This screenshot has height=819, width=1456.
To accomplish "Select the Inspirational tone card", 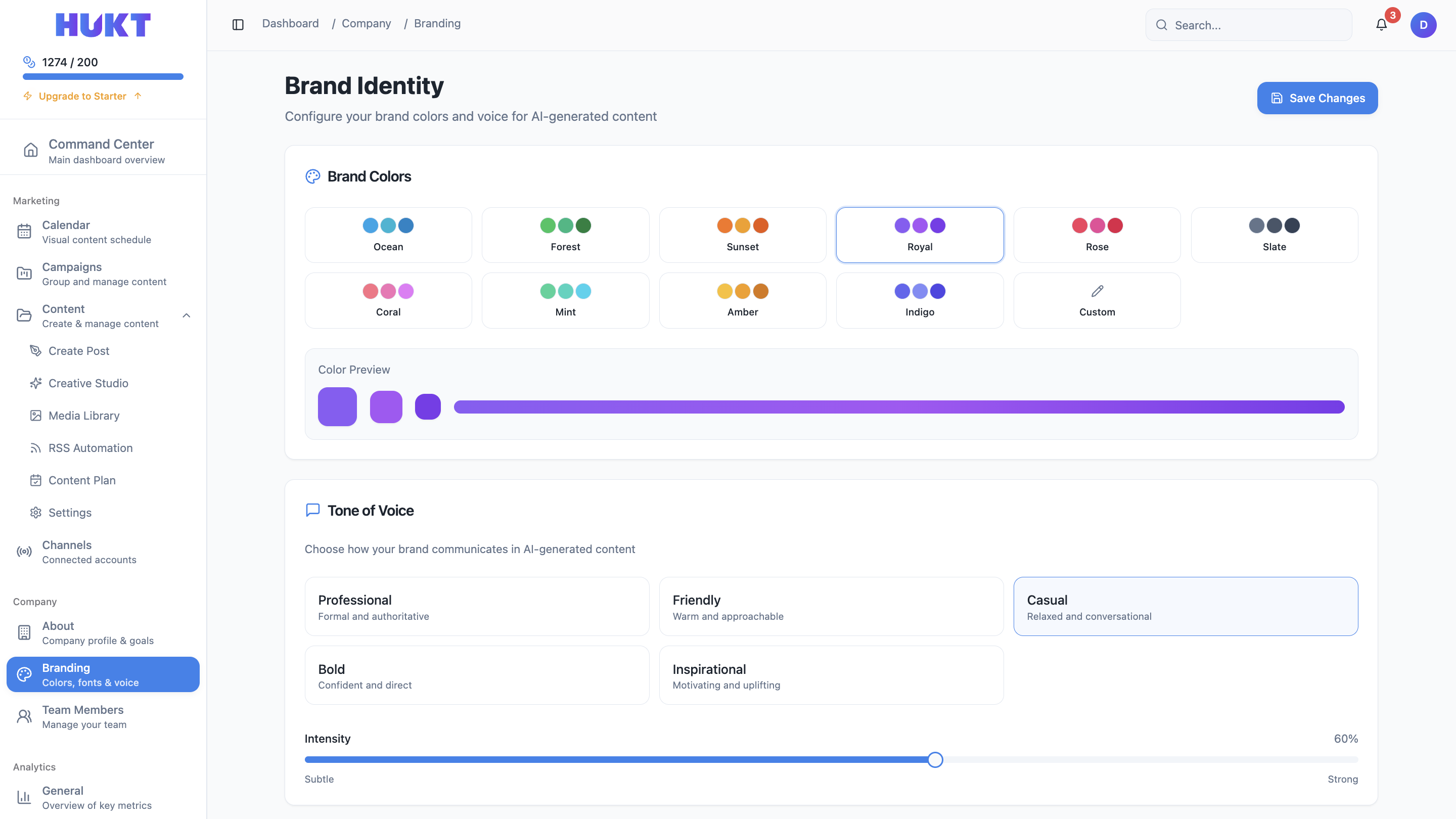I will click(x=831, y=675).
